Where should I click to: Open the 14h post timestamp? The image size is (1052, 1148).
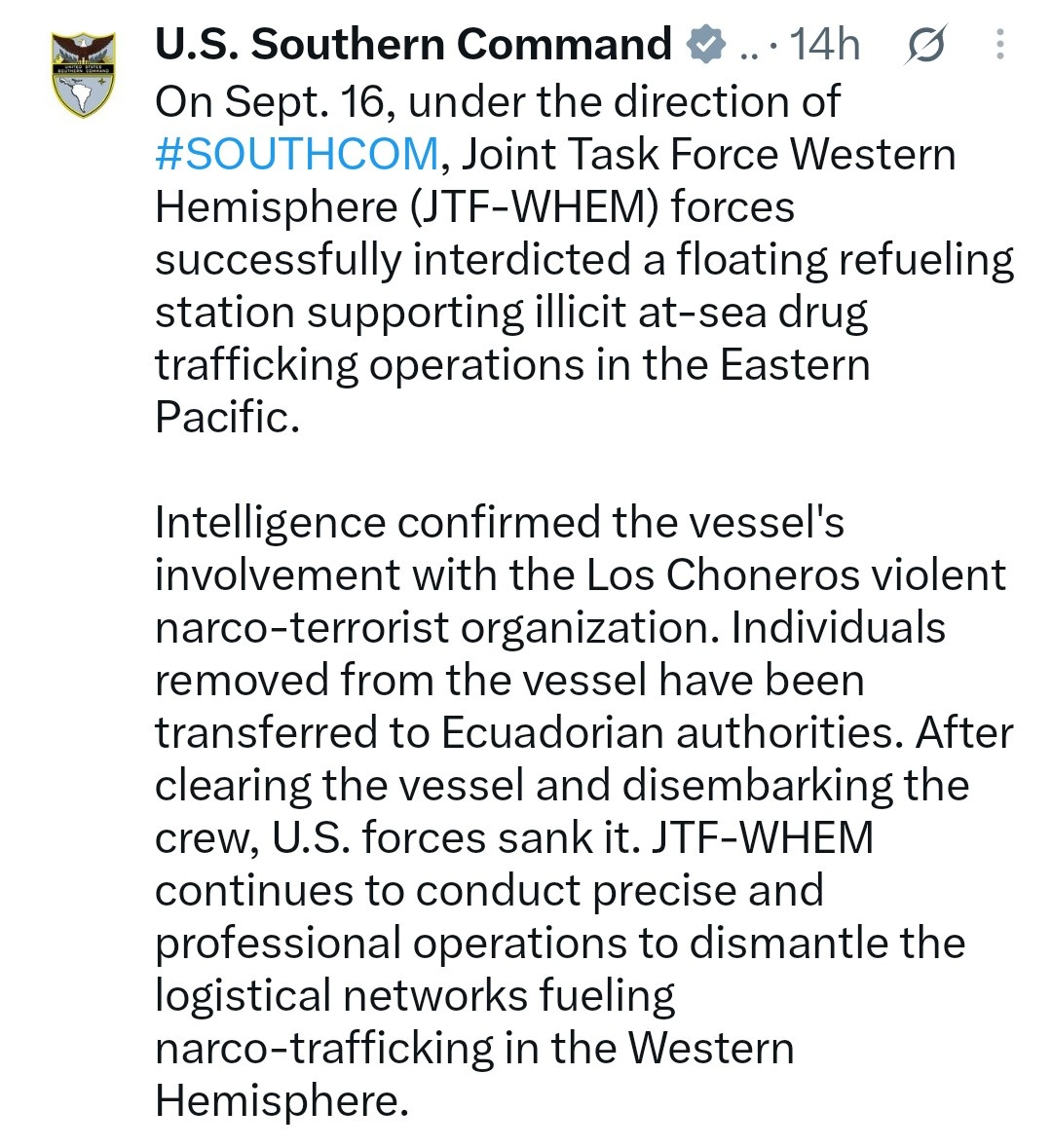click(825, 44)
